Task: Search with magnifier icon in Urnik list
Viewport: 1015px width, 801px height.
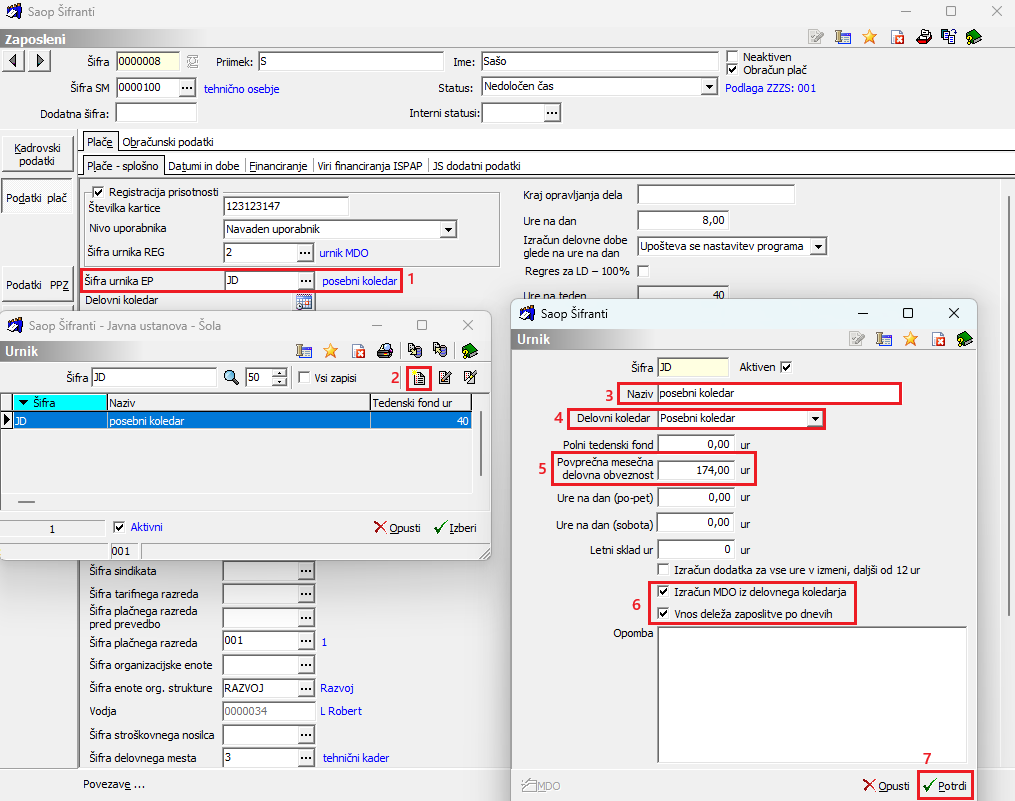Action: pyautogui.click(x=230, y=378)
